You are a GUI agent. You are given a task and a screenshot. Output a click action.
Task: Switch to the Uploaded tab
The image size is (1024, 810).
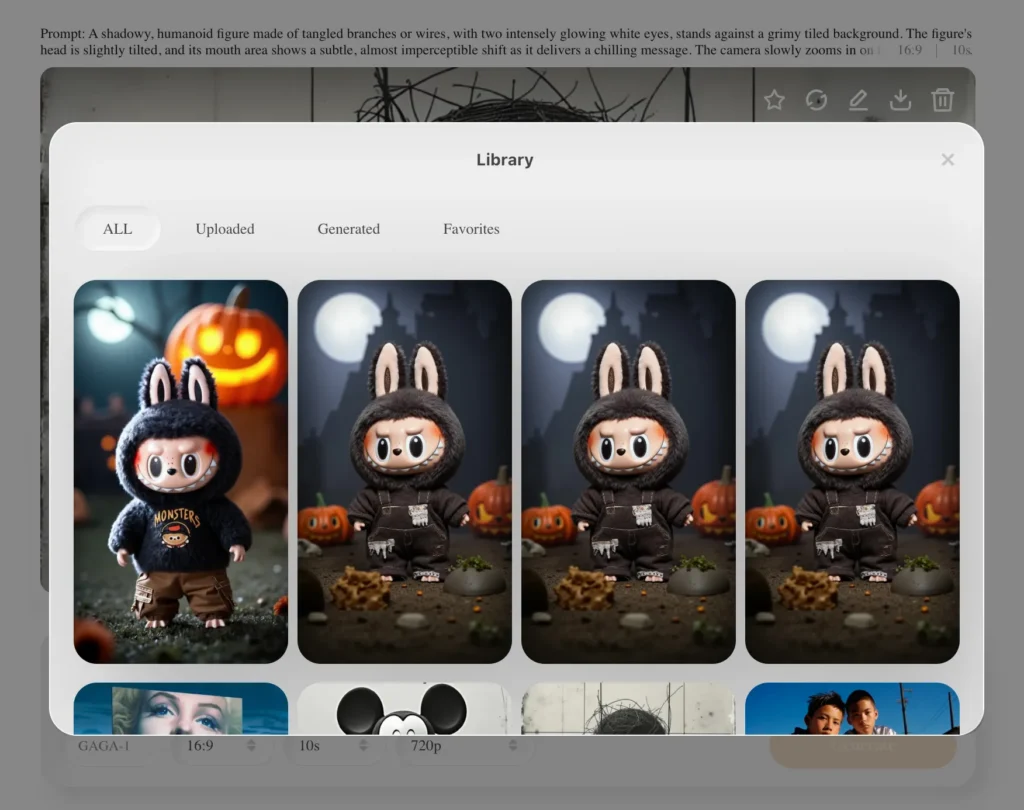pos(225,229)
